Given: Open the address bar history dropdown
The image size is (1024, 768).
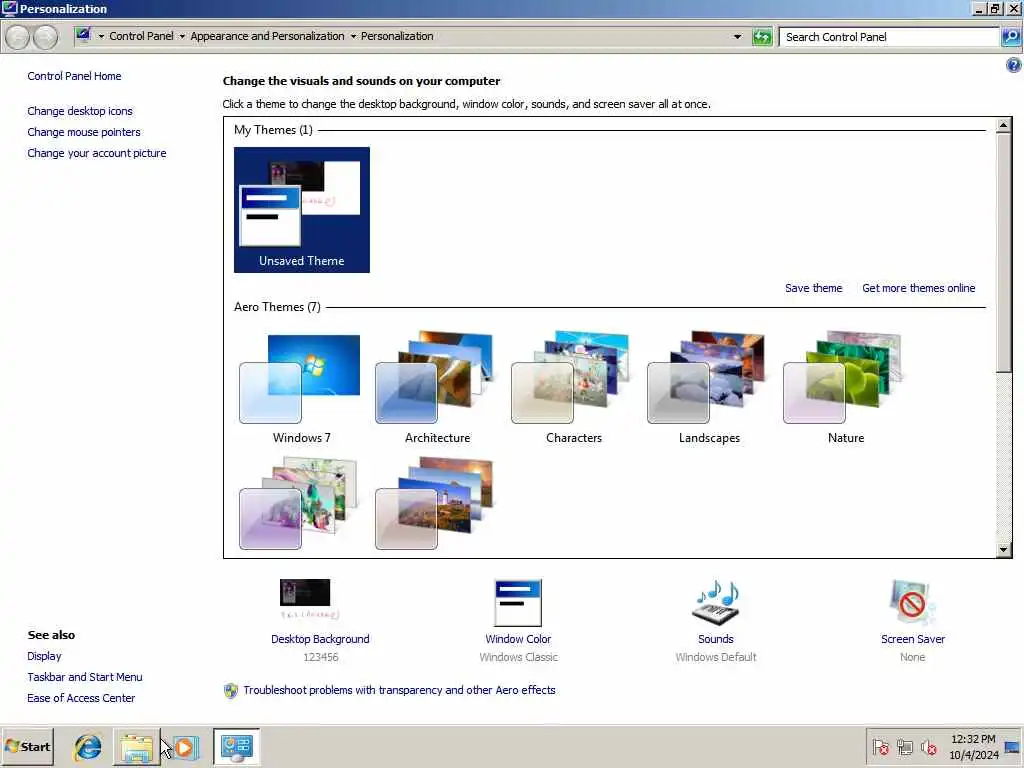Looking at the screenshot, I should point(737,37).
